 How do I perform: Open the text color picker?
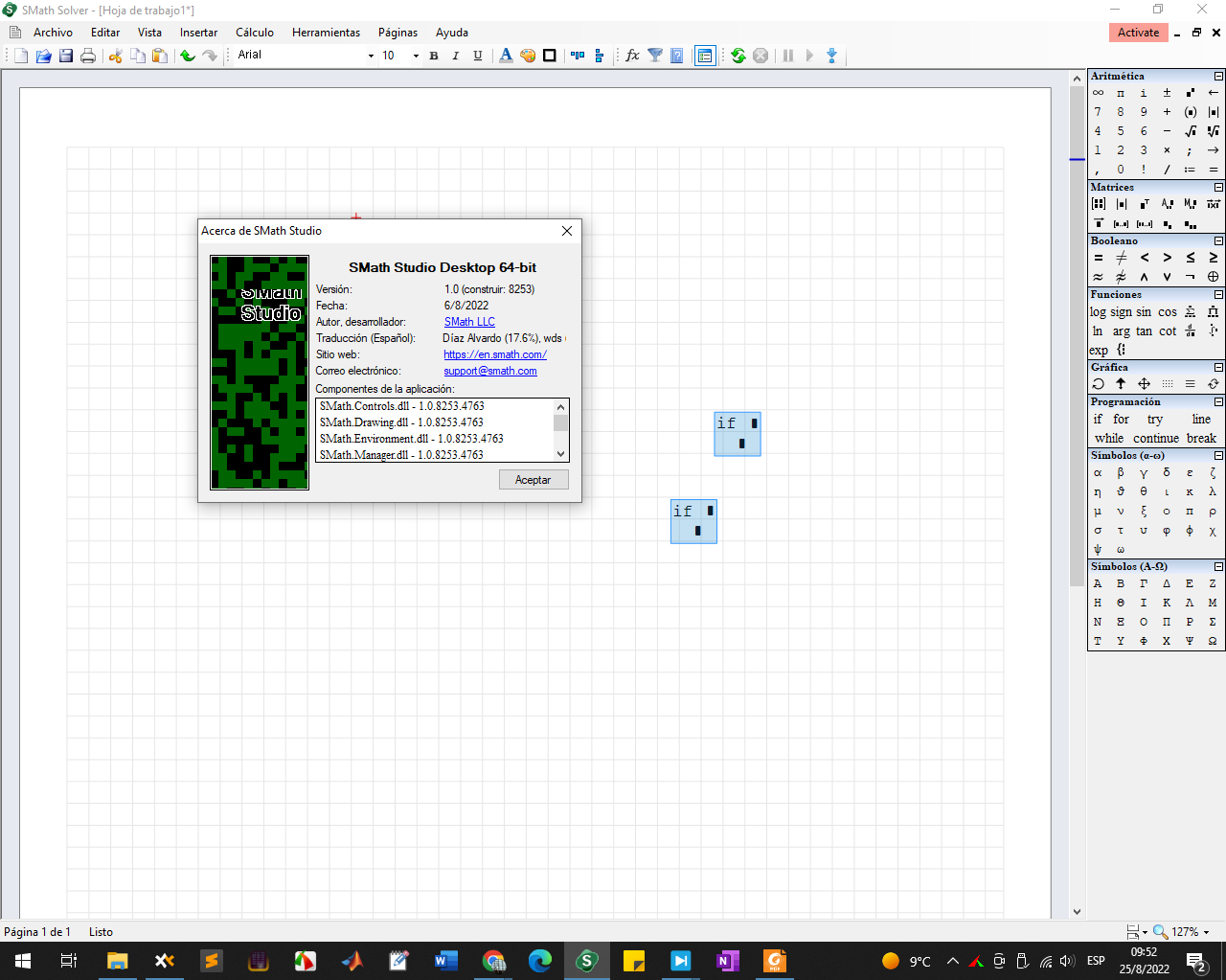click(x=506, y=56)
